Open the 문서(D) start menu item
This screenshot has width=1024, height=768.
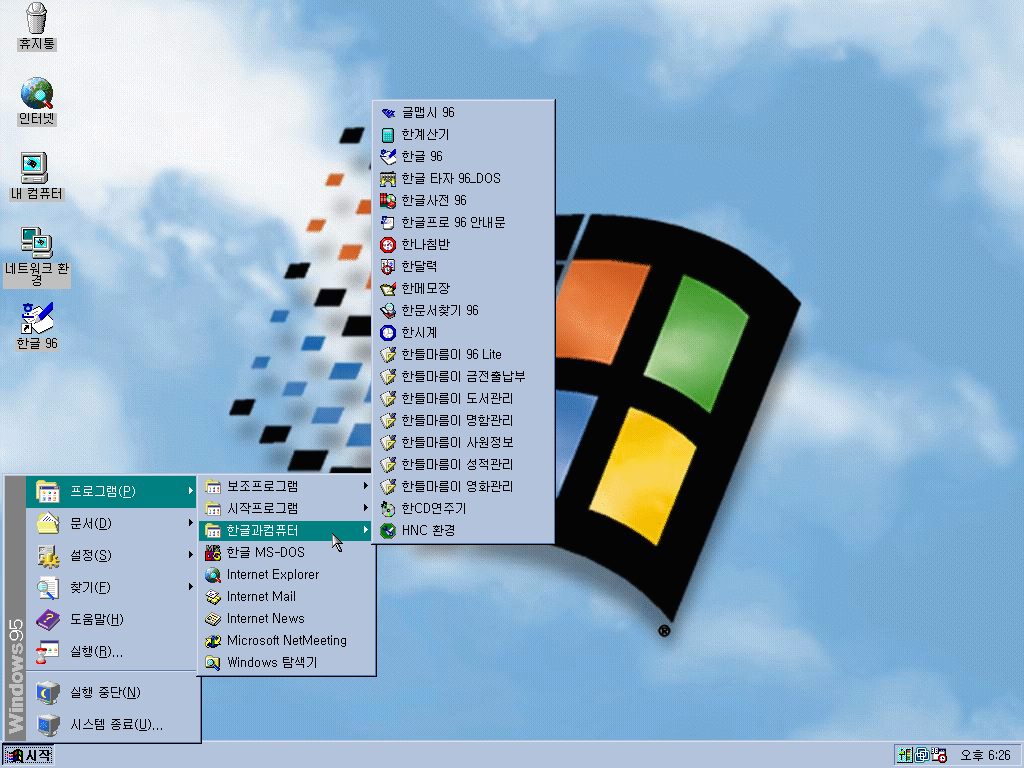[x=112, y=523]
